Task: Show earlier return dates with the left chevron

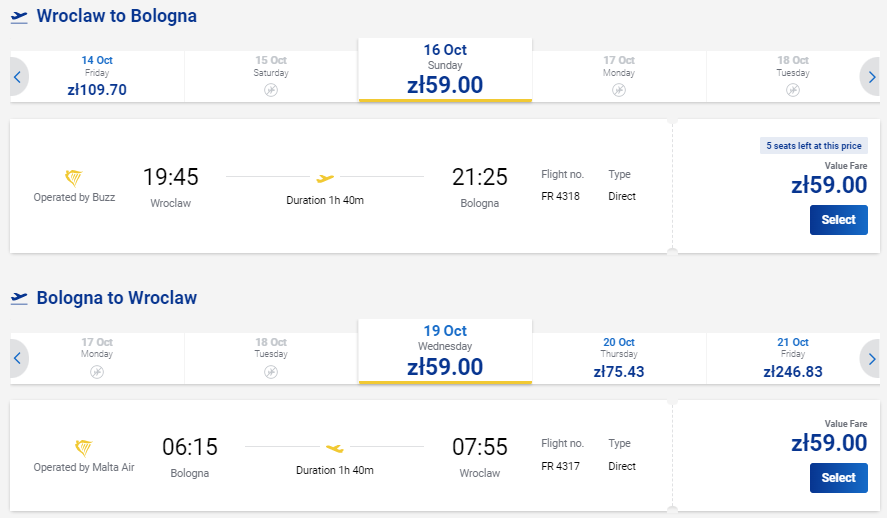Action: (18, 358)
